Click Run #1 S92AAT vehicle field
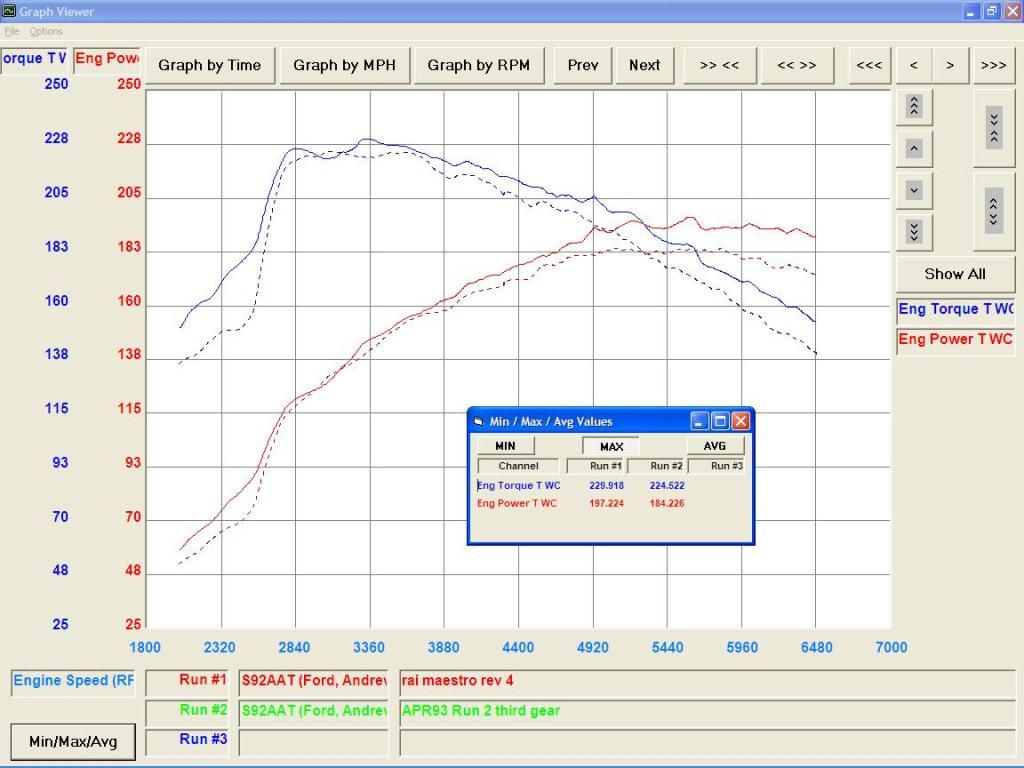The image size is (1024, 768). coord(314,681)
